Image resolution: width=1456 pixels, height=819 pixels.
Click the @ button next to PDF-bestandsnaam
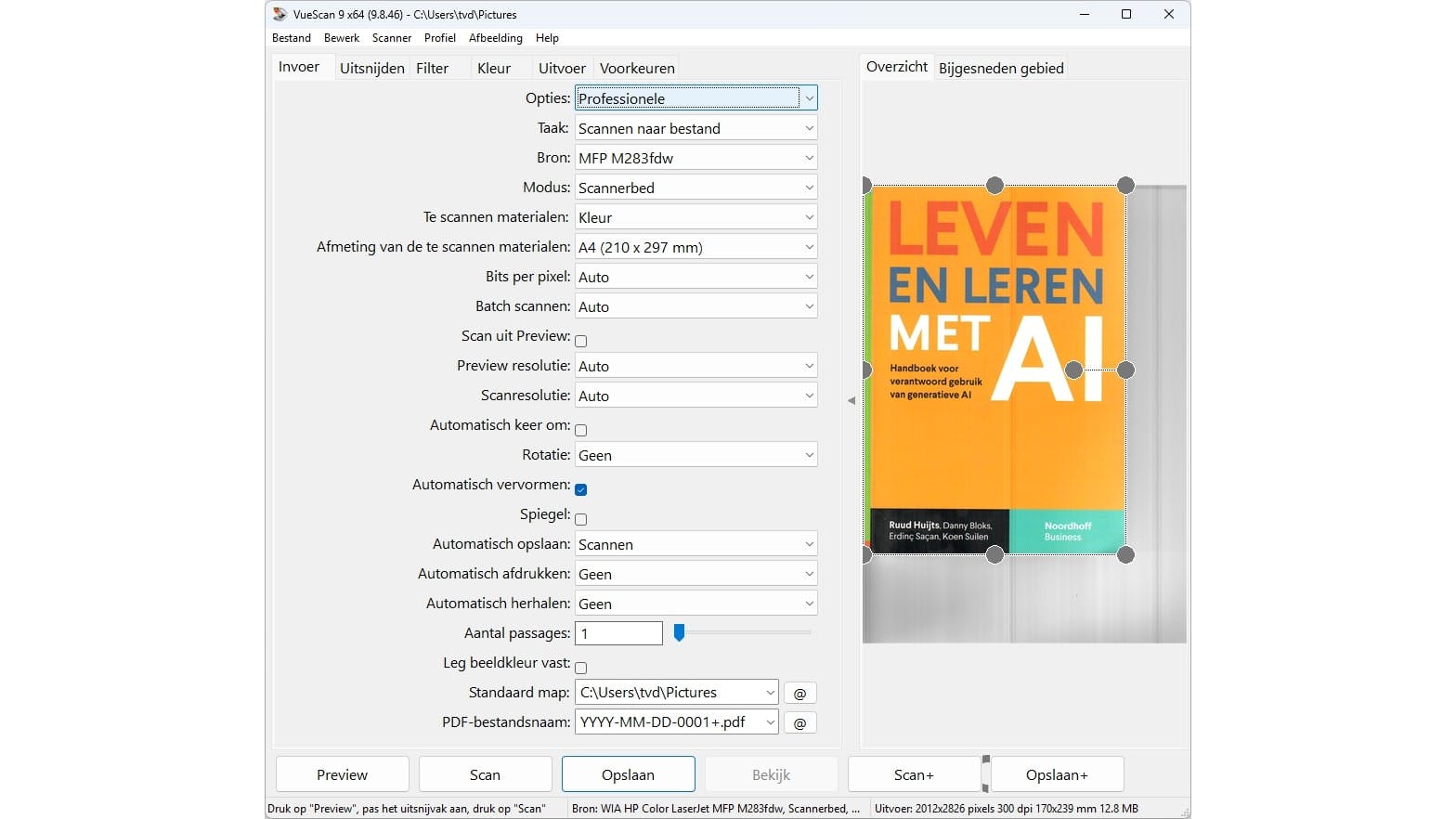point(799,722)
